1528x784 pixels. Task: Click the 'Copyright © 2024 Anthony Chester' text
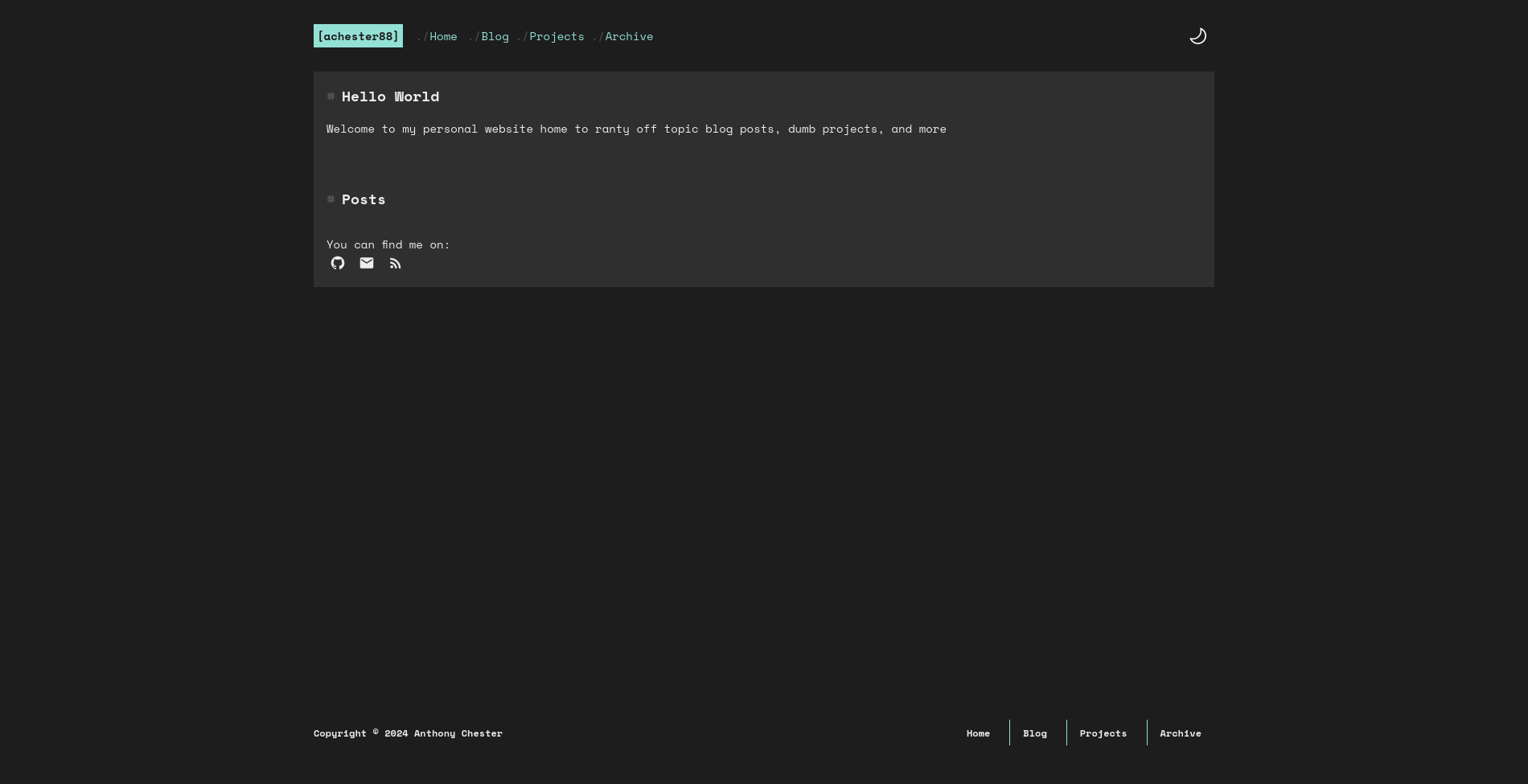408,733
